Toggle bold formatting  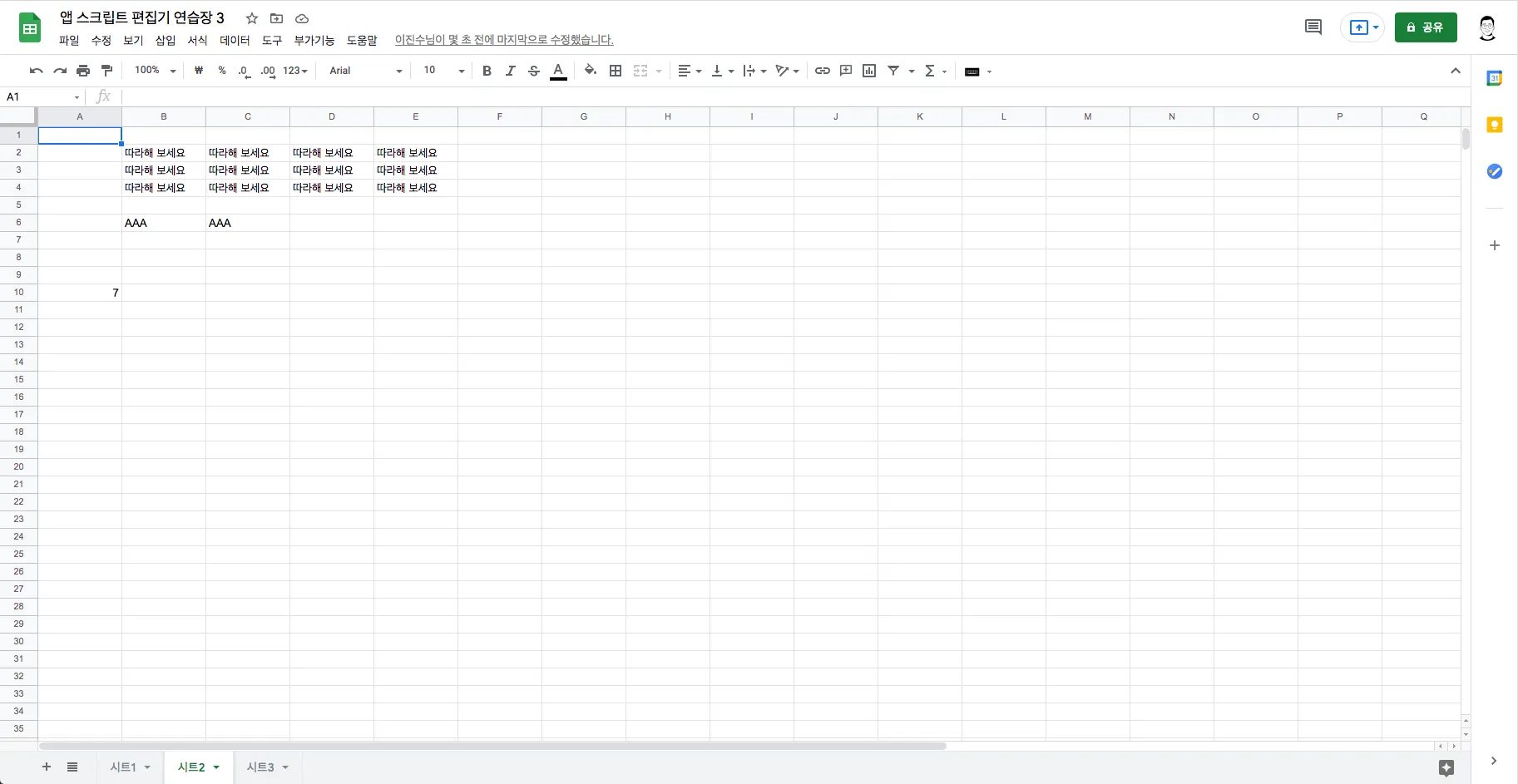pyautogui.click(x=487, y=71)
